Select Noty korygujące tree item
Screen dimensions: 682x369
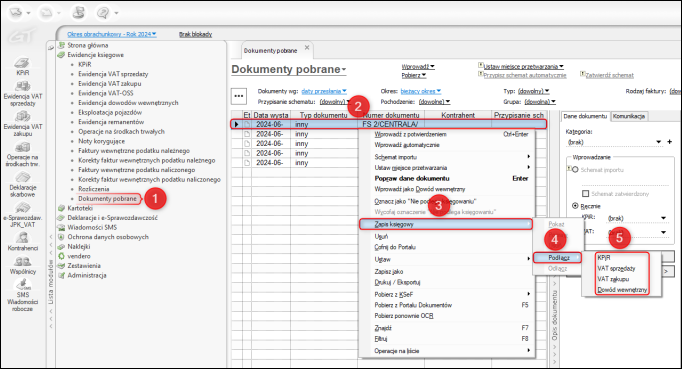coord(101,141)
